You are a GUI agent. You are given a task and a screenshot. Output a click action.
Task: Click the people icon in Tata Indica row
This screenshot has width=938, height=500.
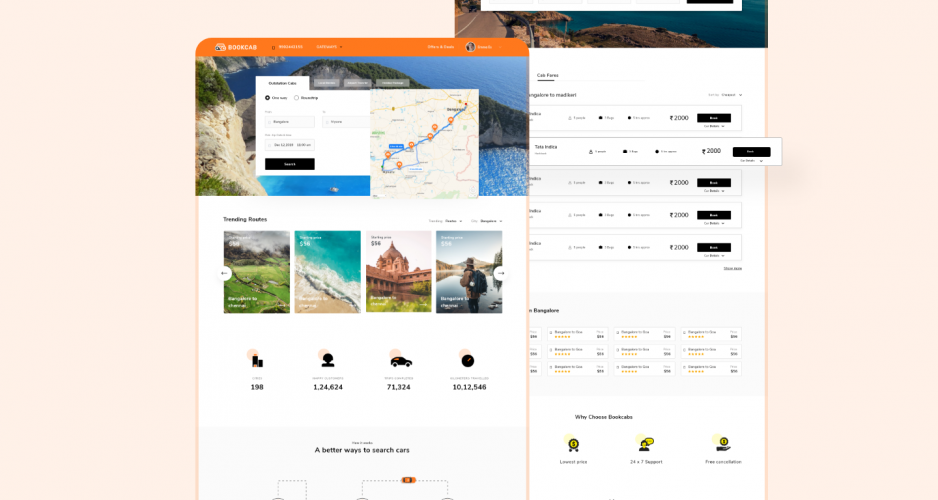click(x=590, y=152)
